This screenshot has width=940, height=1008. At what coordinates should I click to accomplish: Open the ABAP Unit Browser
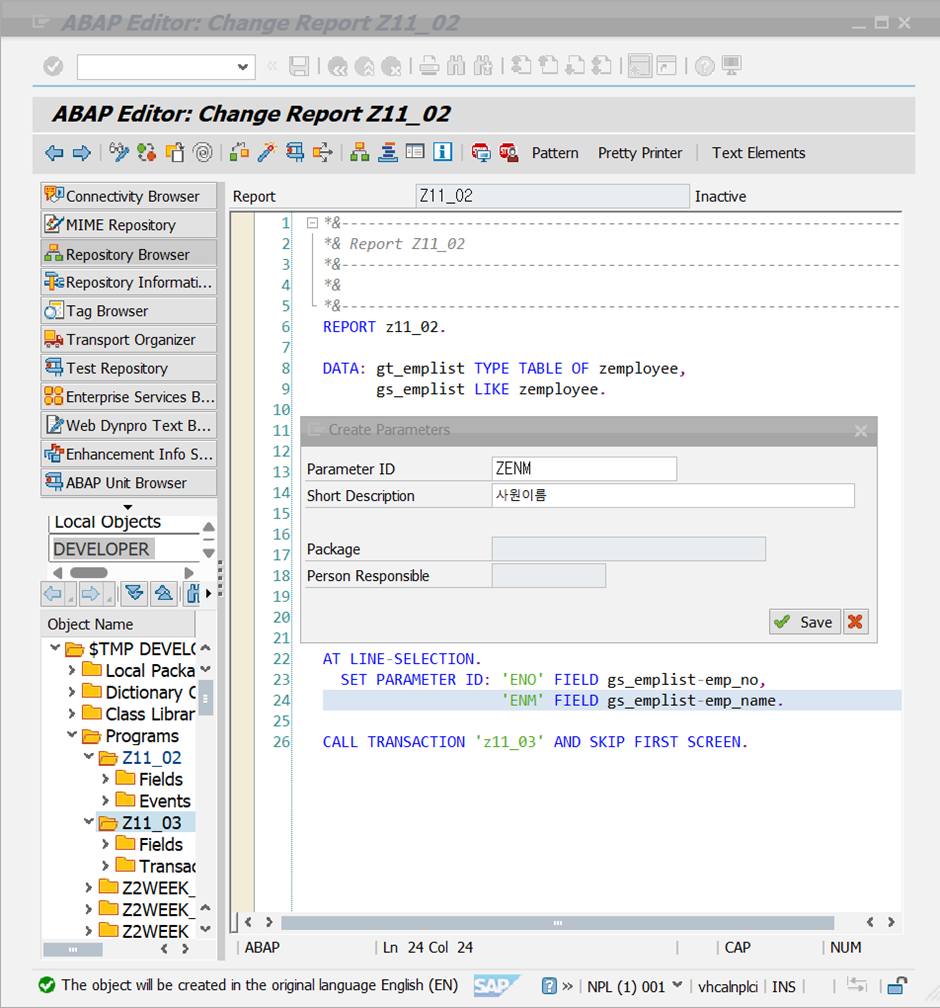(129, 483)
